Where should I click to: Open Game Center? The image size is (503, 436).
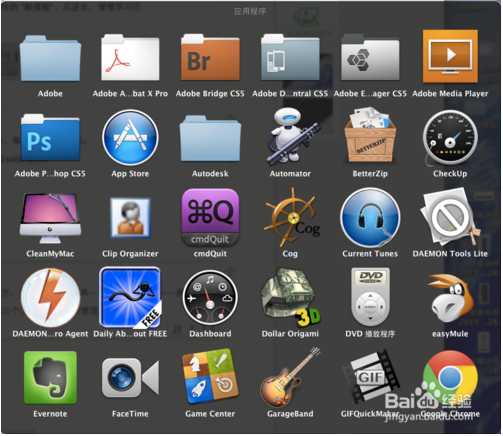coord(210,378)
